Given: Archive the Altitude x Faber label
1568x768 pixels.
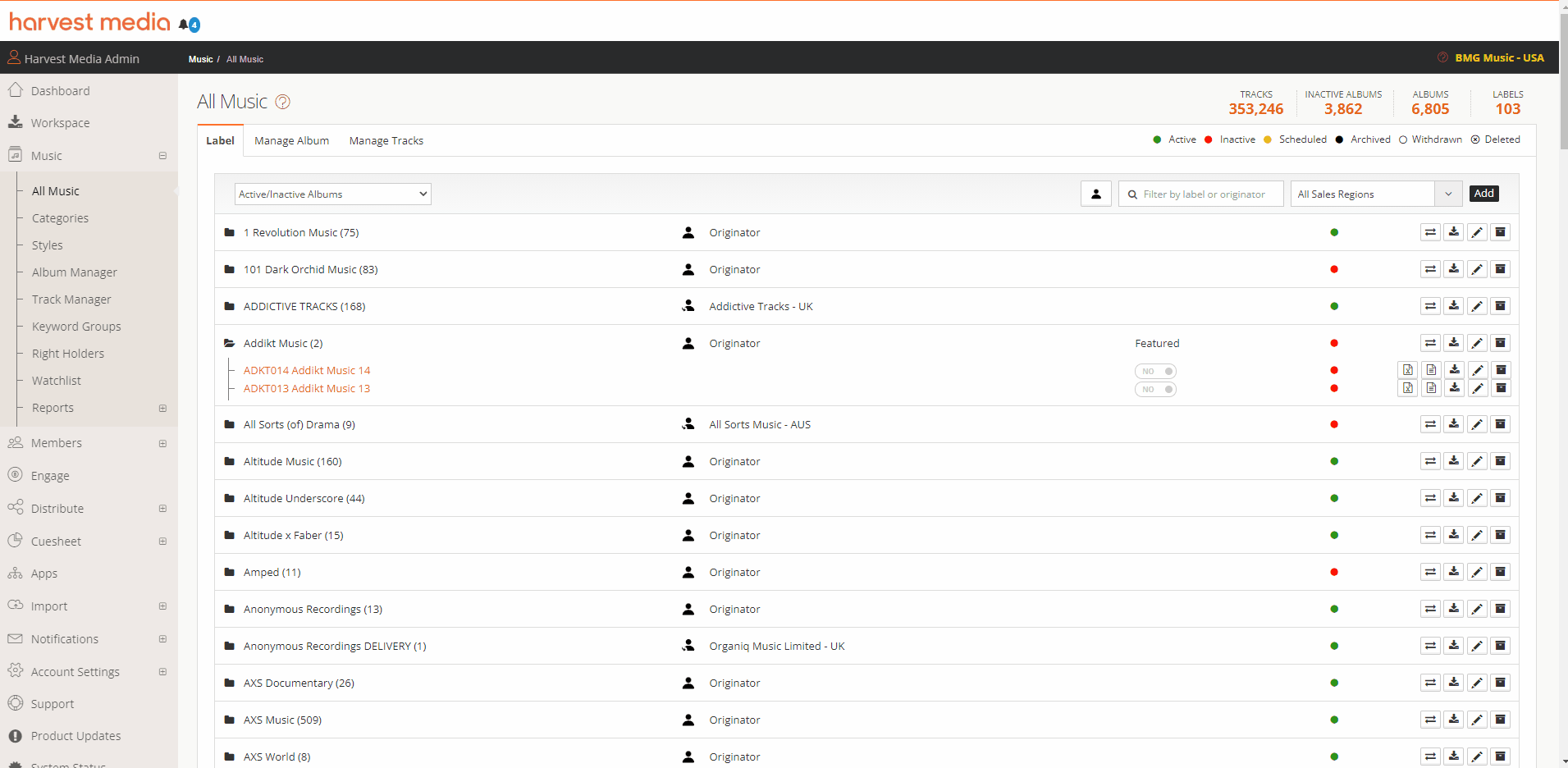Looking at the screenshot, I should click(1501, 535).
